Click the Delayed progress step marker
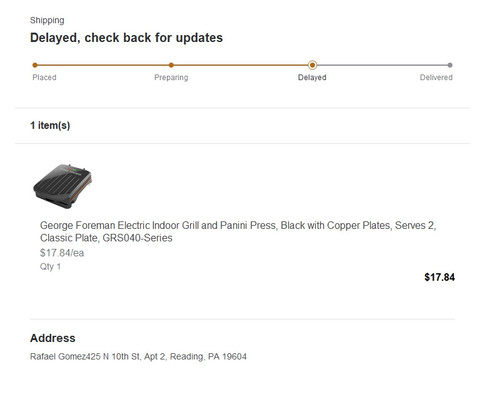This screenshot has height=404, width=500. tap(312, 65)
